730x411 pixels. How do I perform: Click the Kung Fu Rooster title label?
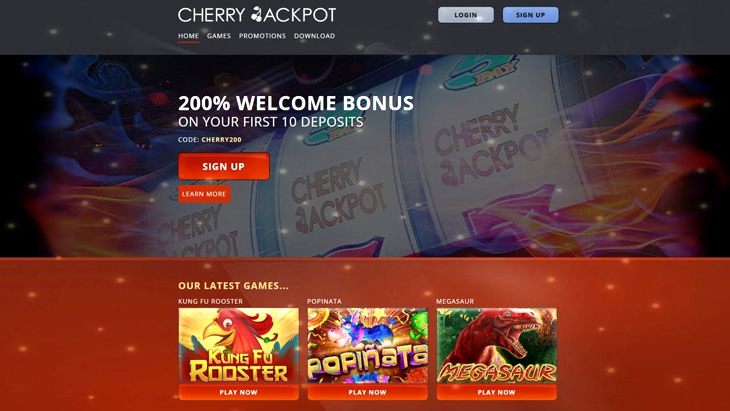pyautogui.click(x=210, y=301)
